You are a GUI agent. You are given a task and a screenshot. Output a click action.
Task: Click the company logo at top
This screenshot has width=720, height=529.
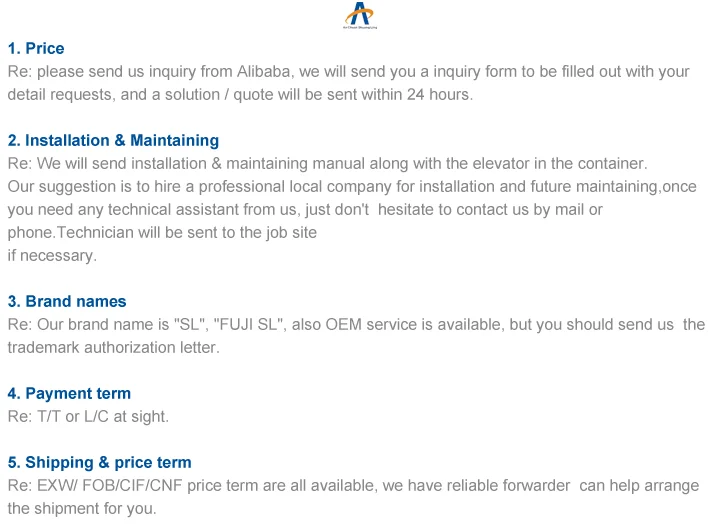pyautogui.click(x=359, y=13)
